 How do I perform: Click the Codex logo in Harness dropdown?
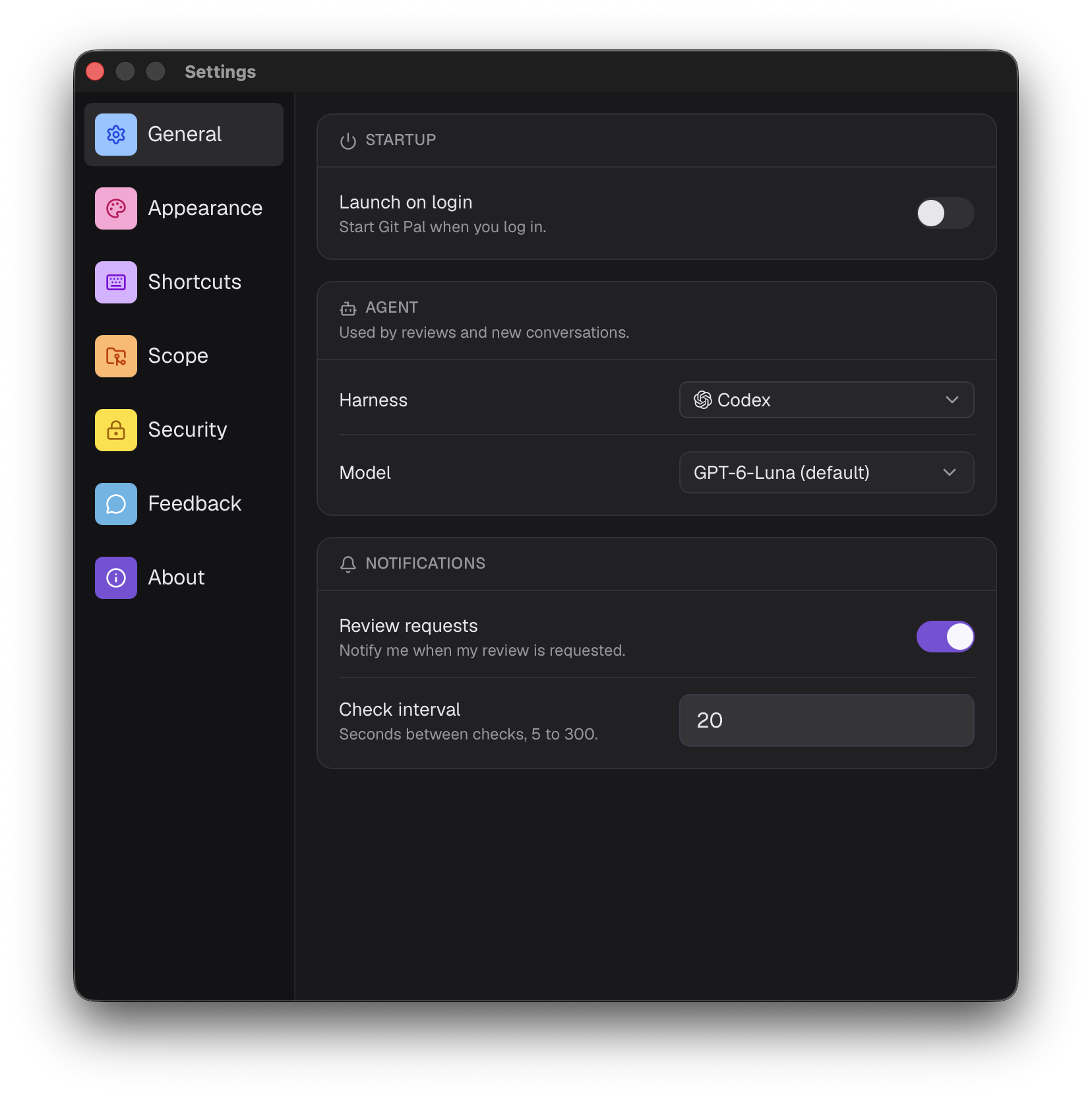[x=703, y=400]
